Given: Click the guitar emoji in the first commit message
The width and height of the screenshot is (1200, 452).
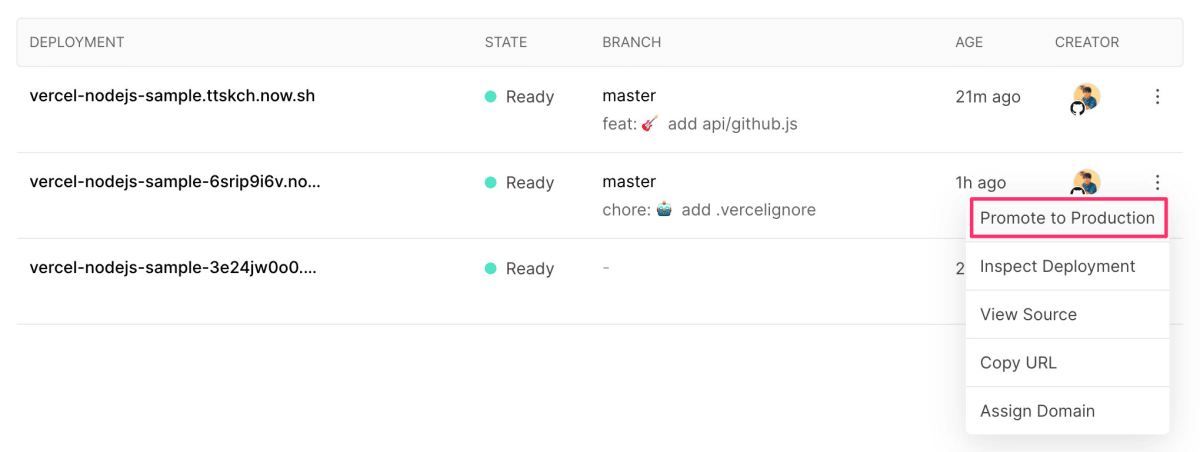Looking at the screenshot, I should (650, 124).
